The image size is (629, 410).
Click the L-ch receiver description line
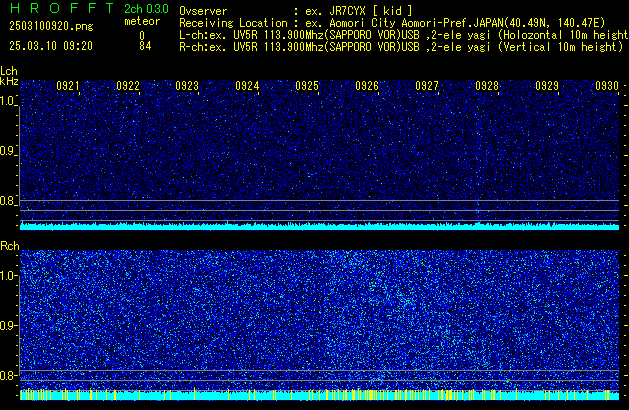tap(404, 35)
